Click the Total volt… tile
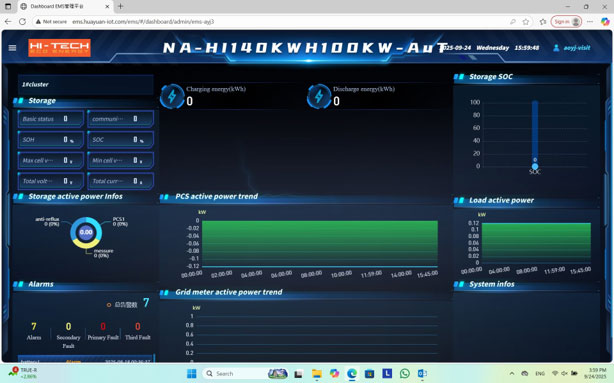Viewport: 614px width, 383px height. tap(51, 181)
